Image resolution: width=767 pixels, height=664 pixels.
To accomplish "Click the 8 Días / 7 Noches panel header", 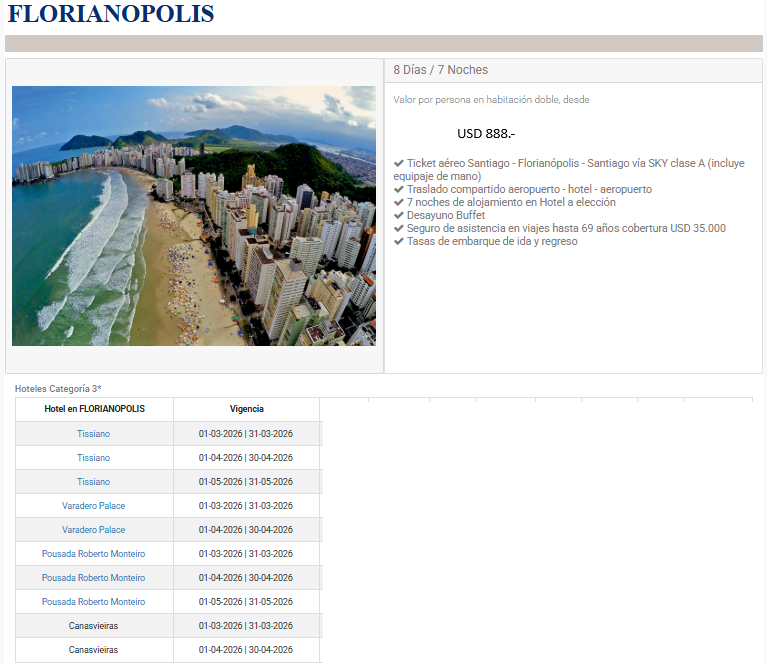I will 441,70.
